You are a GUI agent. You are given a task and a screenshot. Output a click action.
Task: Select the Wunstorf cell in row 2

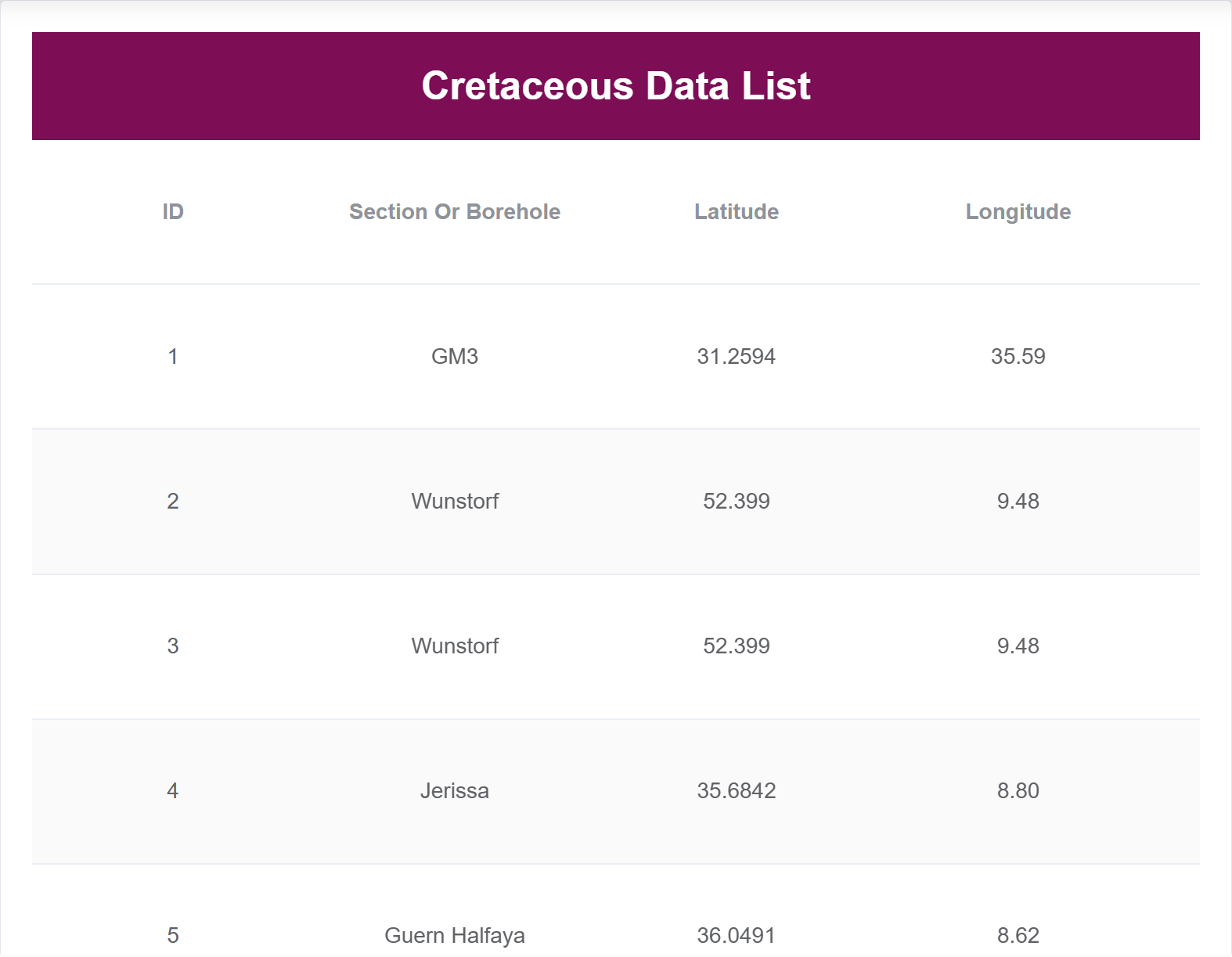(455, 502)
